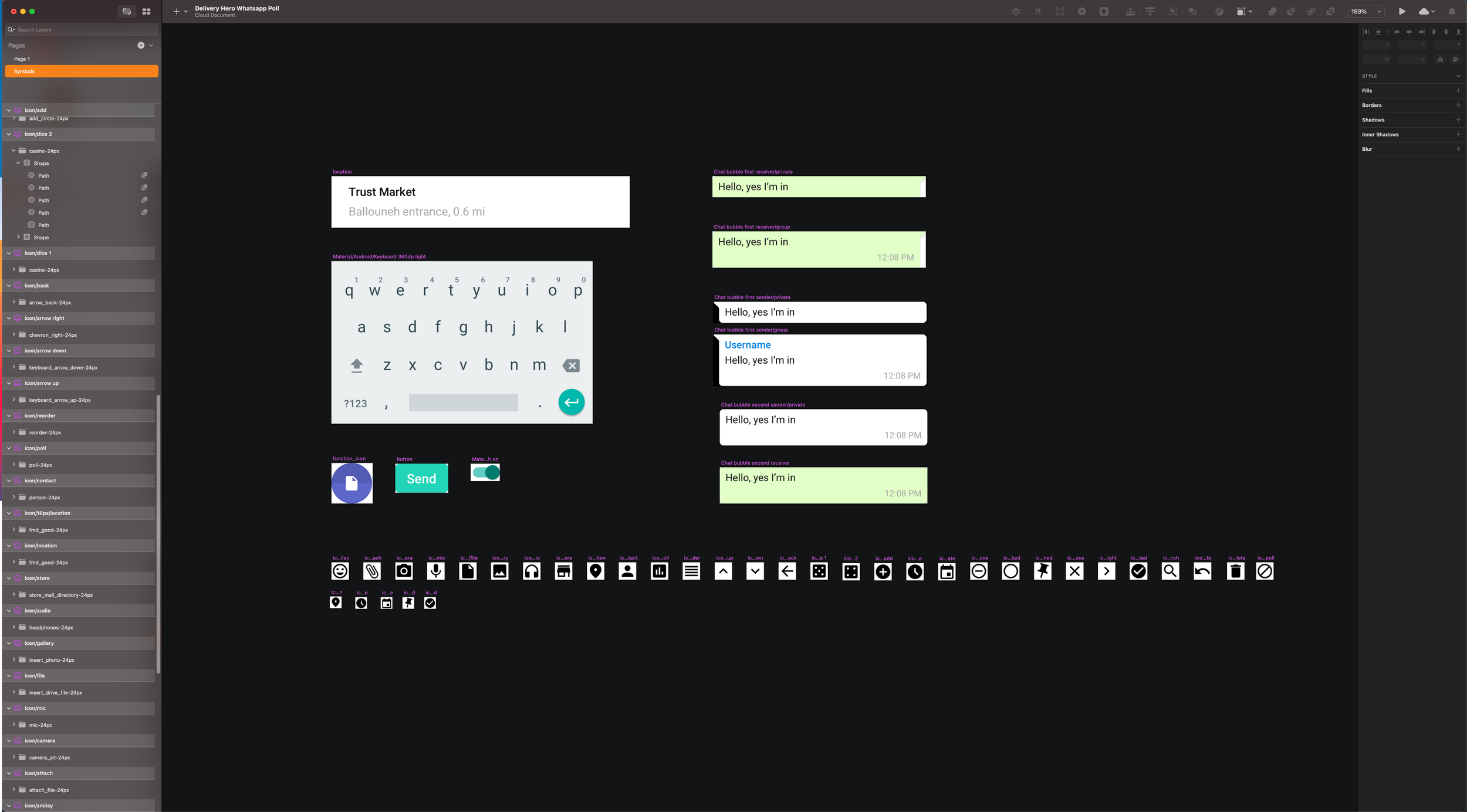Open the notifications bell
1467x812 pixels.
(1452, 12)
